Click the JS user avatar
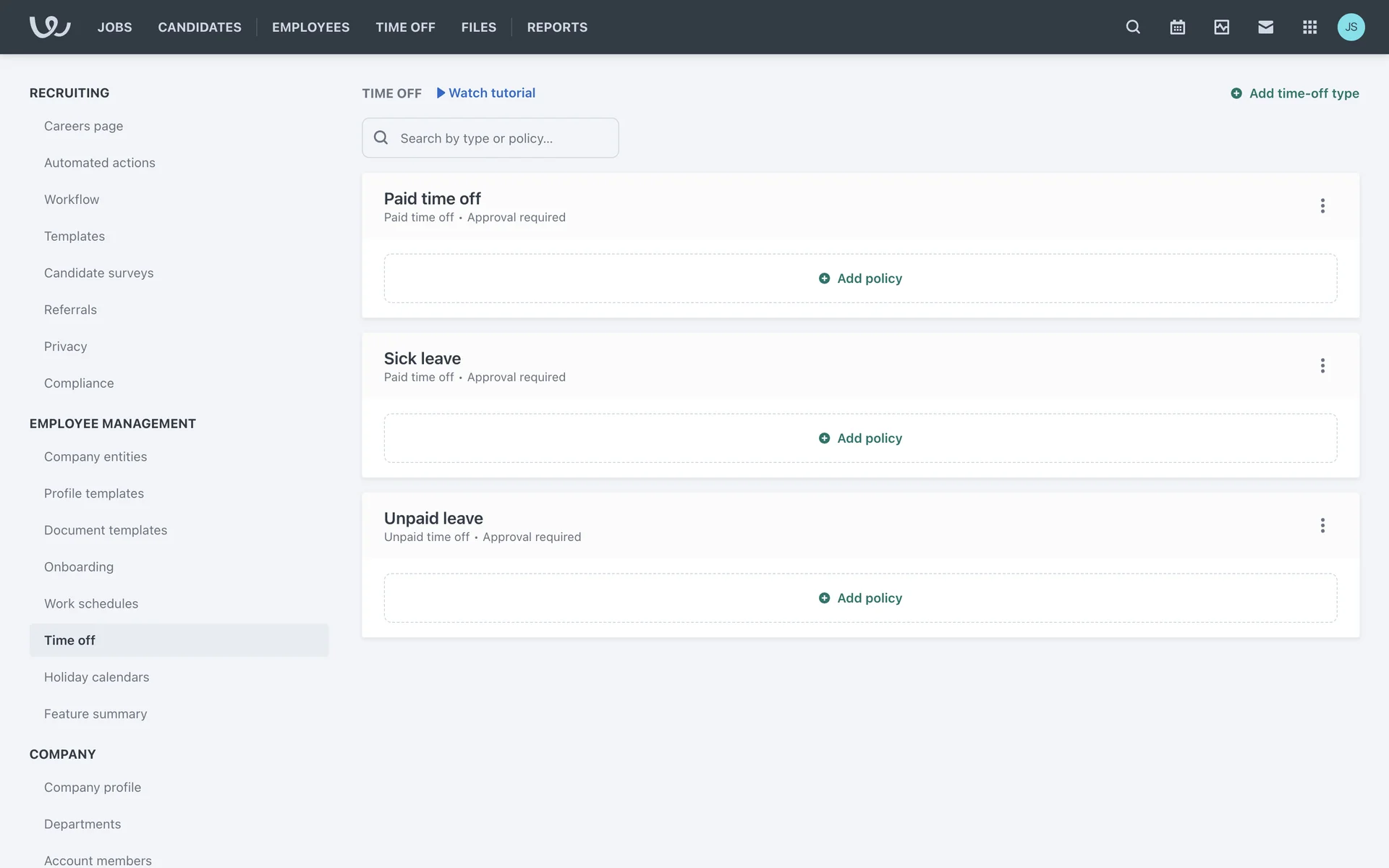This screenshot has width=1389, height=868. coord(1351,27)
